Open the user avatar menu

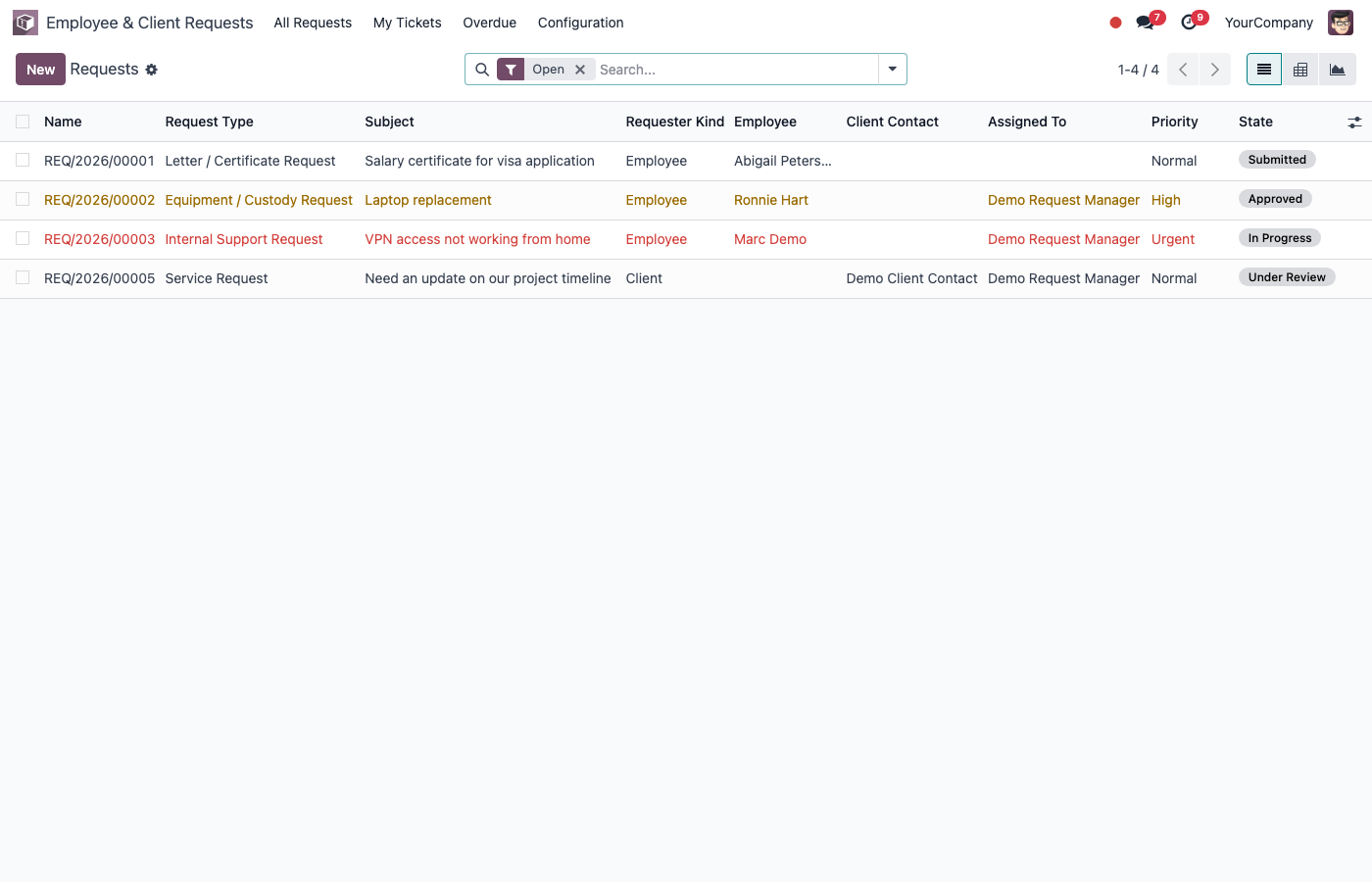click(x=1341, y=23)
